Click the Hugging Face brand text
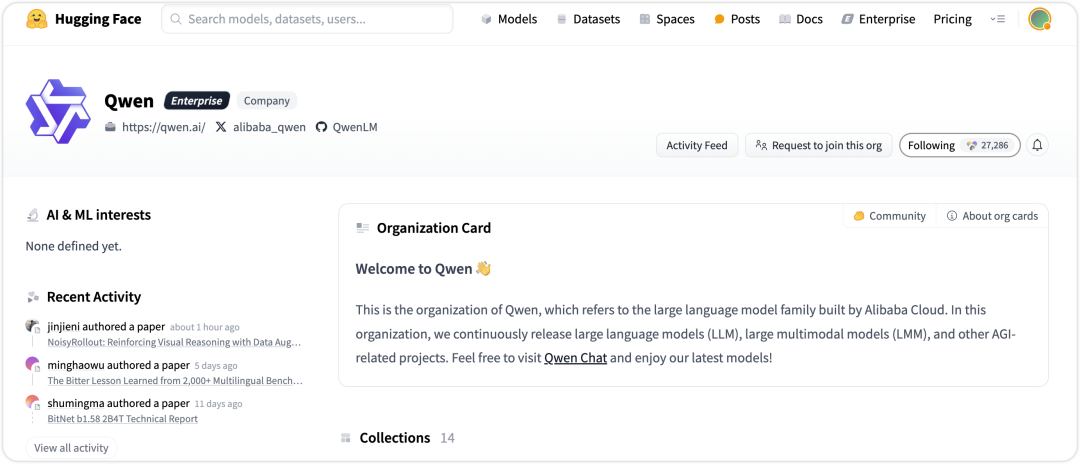Screen dimensions: 1080x464 pyautogui.click(x=98, y=19)
